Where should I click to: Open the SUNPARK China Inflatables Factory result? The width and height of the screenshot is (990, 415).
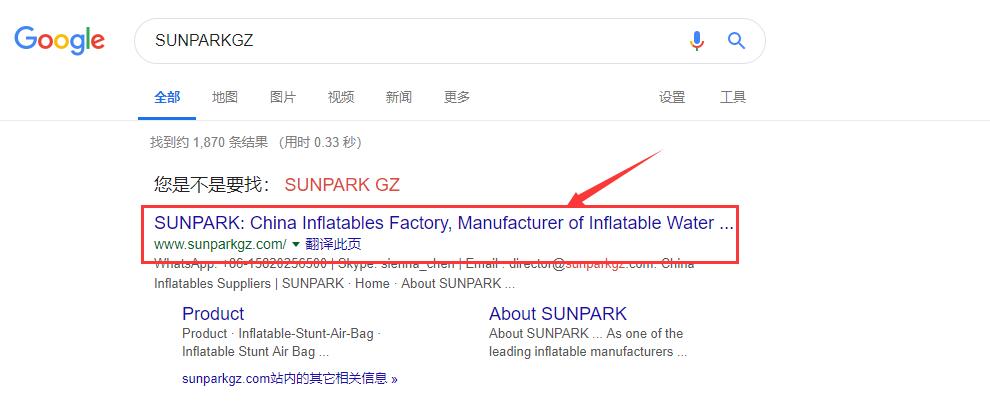pyautogui.click(x=444, y=223)
